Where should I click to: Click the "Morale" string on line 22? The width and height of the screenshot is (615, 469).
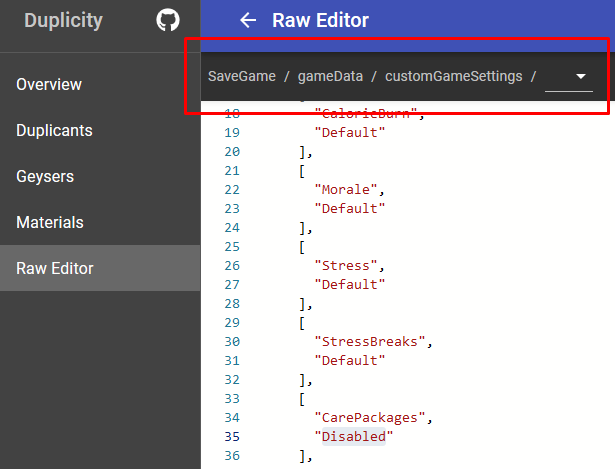(346, 189)
